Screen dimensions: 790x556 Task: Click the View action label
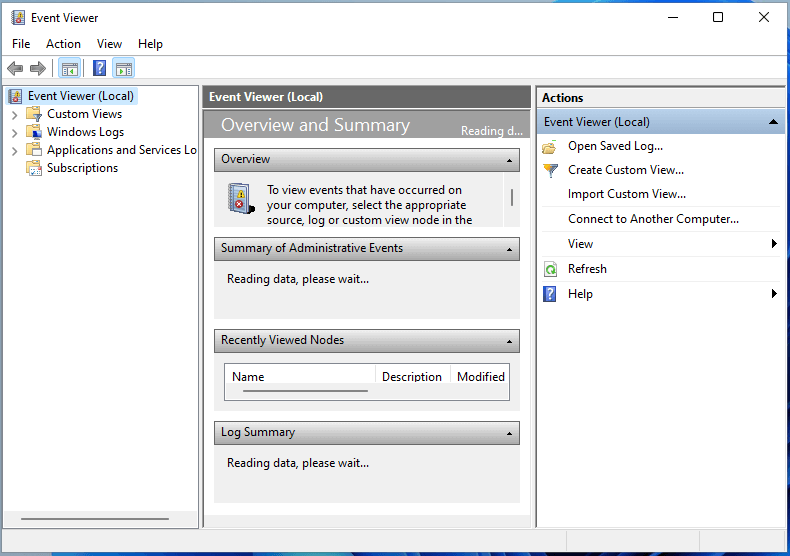(580, 244)
